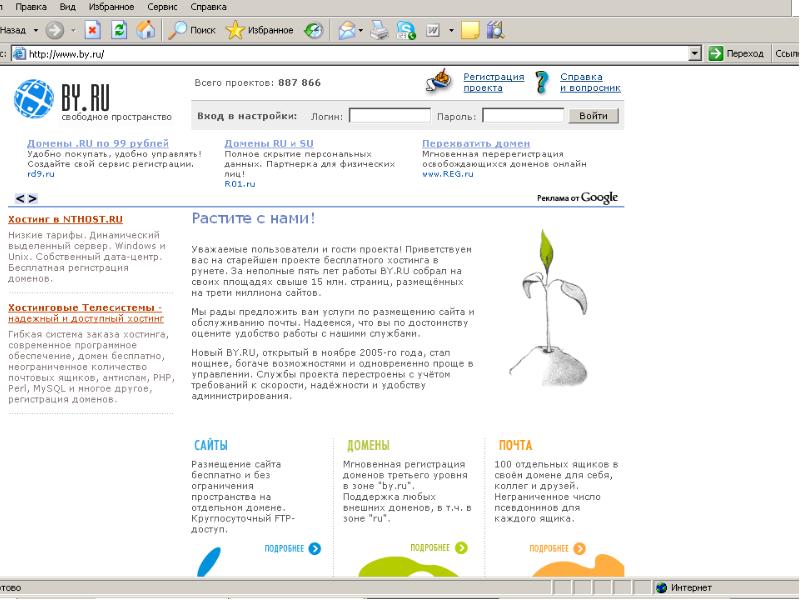Click the Print toolbar icon
Screen dimensions: 800x600
379,30
